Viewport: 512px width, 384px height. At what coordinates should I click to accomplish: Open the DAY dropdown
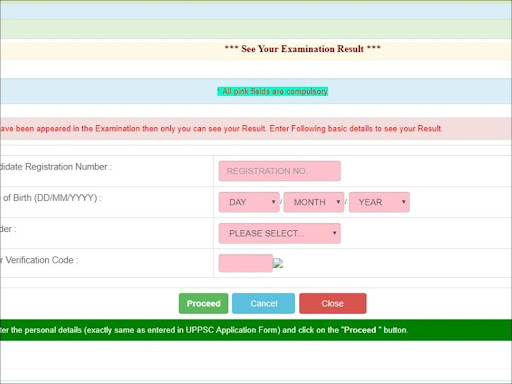249,202
